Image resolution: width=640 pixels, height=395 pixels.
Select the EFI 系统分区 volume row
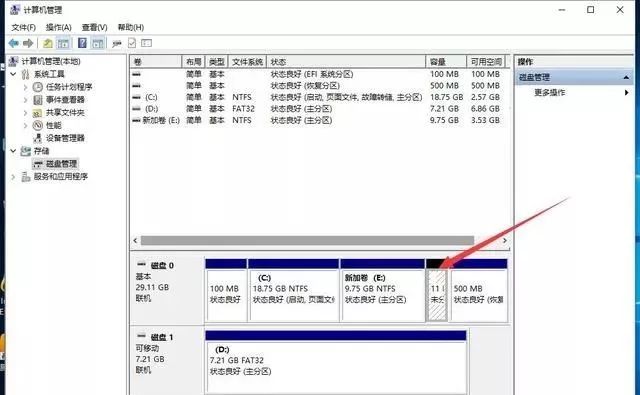pyautogui.click(x=319, y=74)
